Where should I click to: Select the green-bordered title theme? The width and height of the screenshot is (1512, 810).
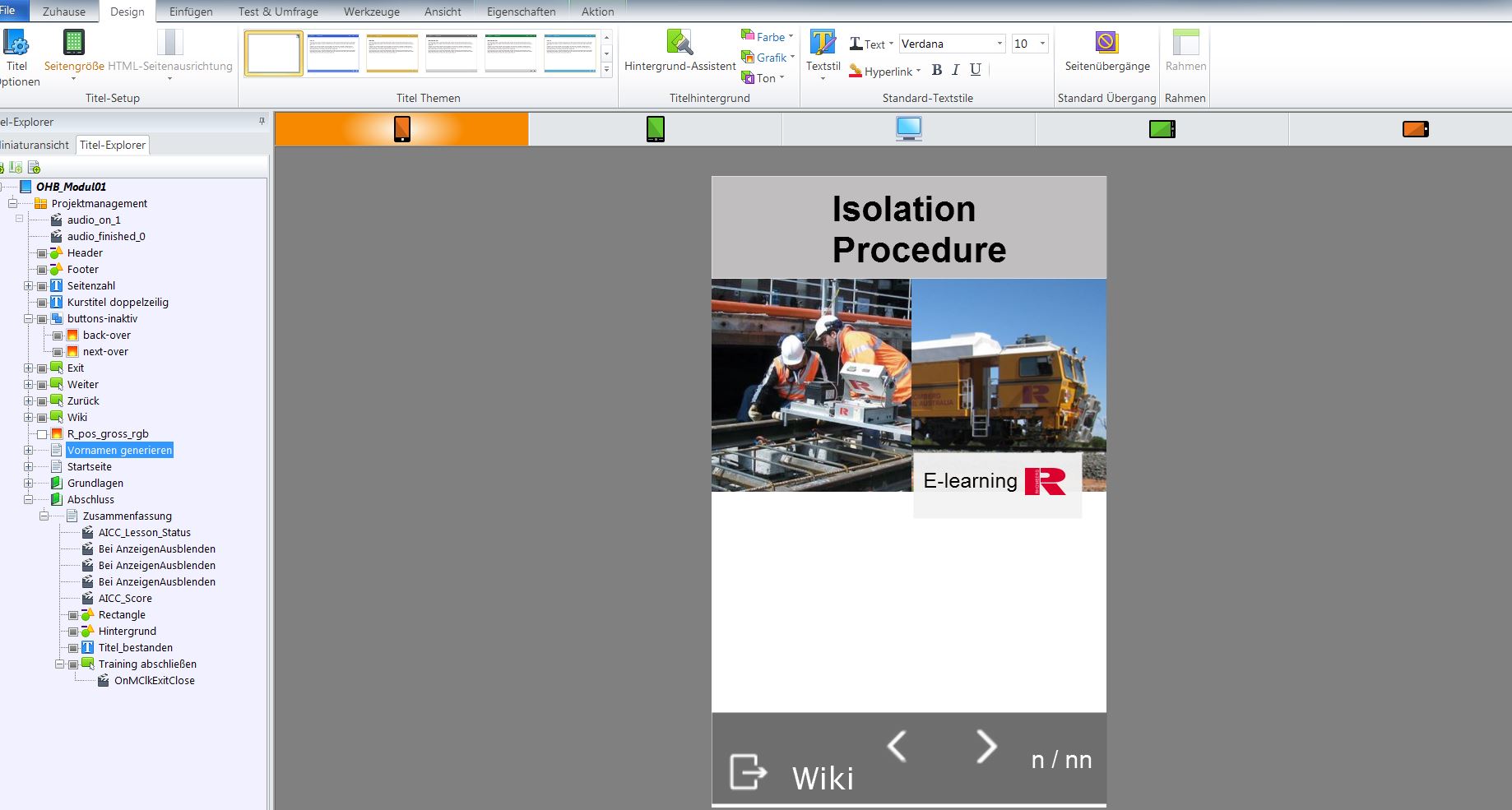pyautogui.click(x=511, y=53)
